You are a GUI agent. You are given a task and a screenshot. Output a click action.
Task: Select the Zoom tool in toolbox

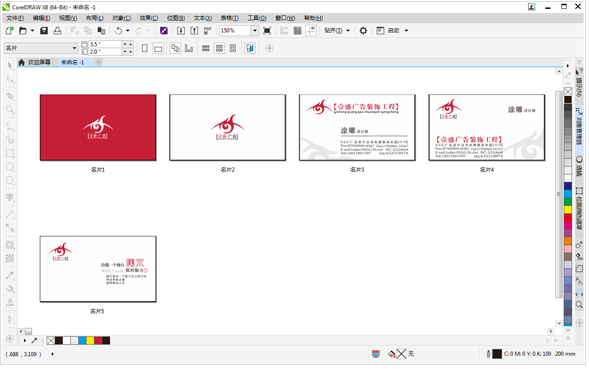[x=10, y=110]
